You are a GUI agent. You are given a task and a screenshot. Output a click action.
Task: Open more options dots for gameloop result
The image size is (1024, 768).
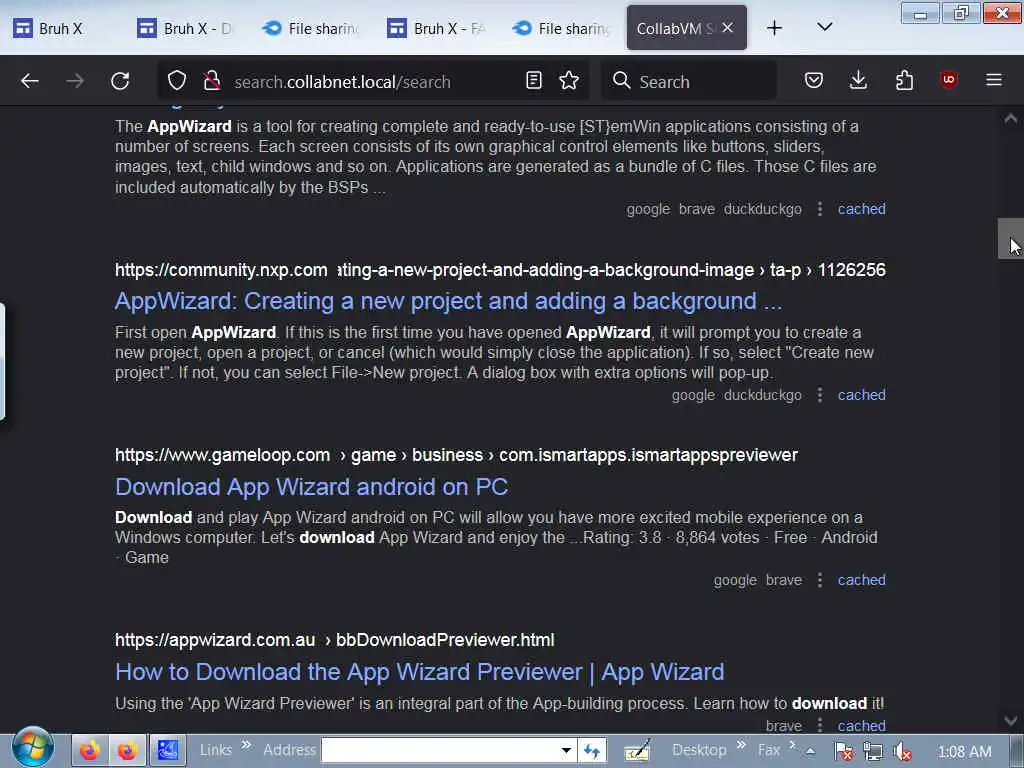[x=820, y=580]
